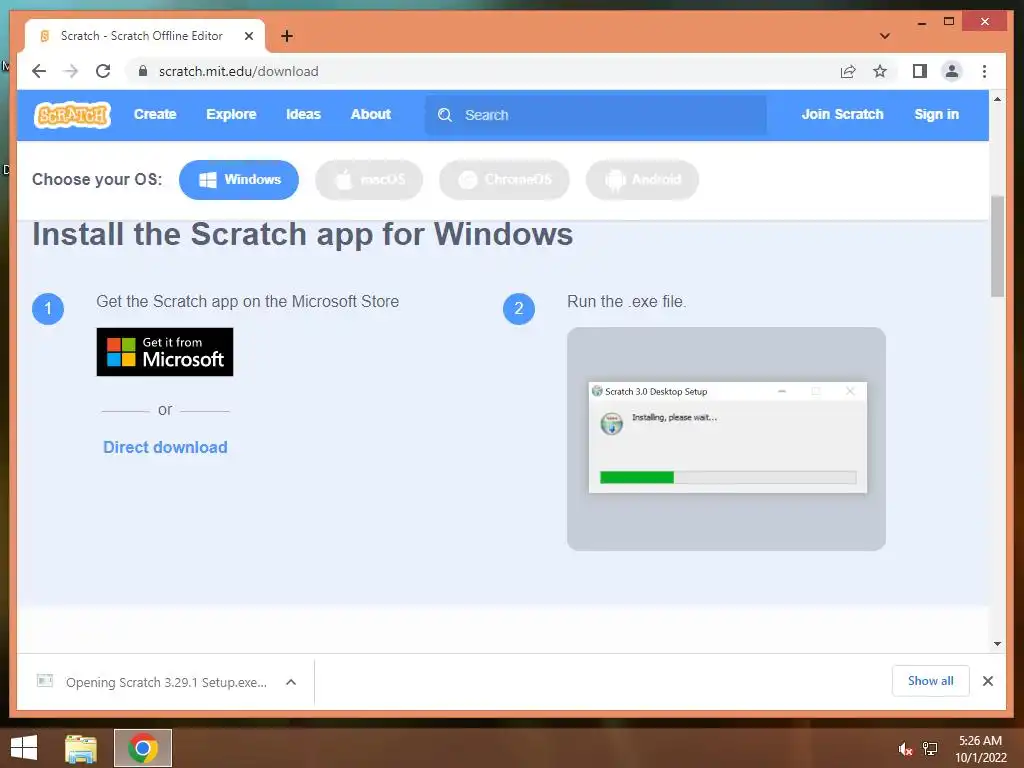Click the Scratch logo in the navbar
This screenshot has width=1024, height=768.
pyautogui.click(x=72, y=115)
